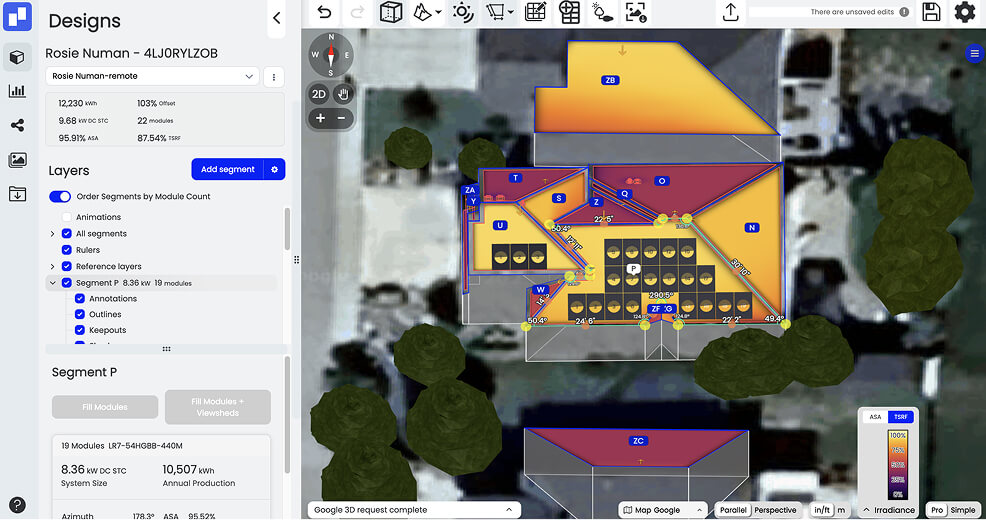Uncheck the Annotations checkbox
This screenshot has height=520, width=986.
80,299
